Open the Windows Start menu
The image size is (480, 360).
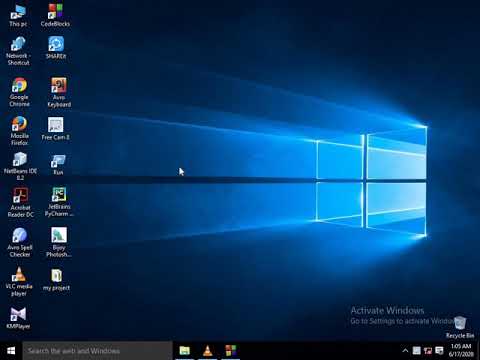click(x=11, y=351)
